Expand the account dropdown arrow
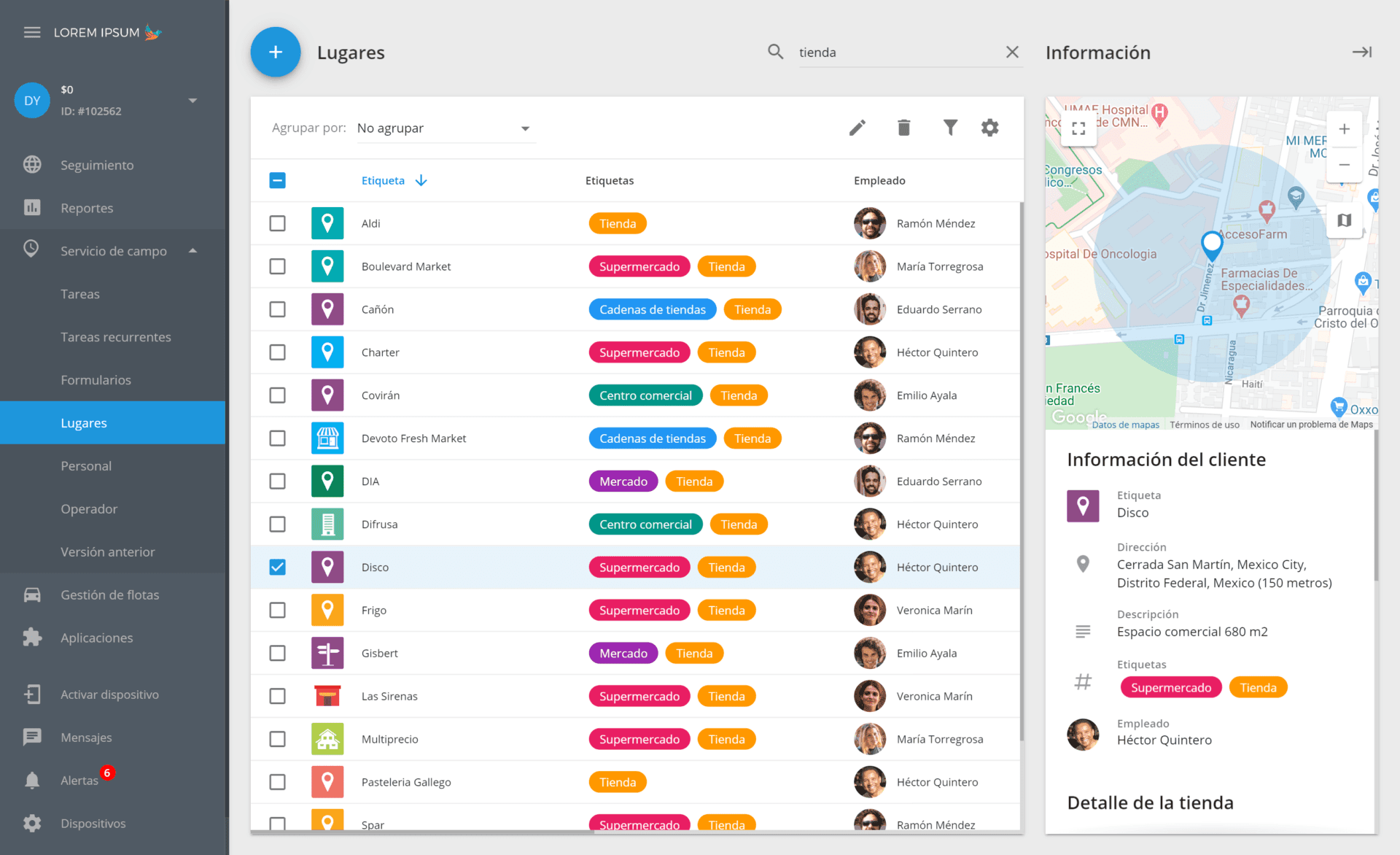Viewport: 1400px width, 855px height. (x=192, y=100)
